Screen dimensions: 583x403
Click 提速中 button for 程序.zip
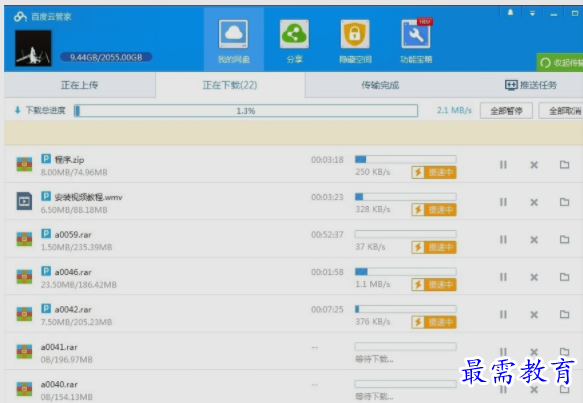434,173
